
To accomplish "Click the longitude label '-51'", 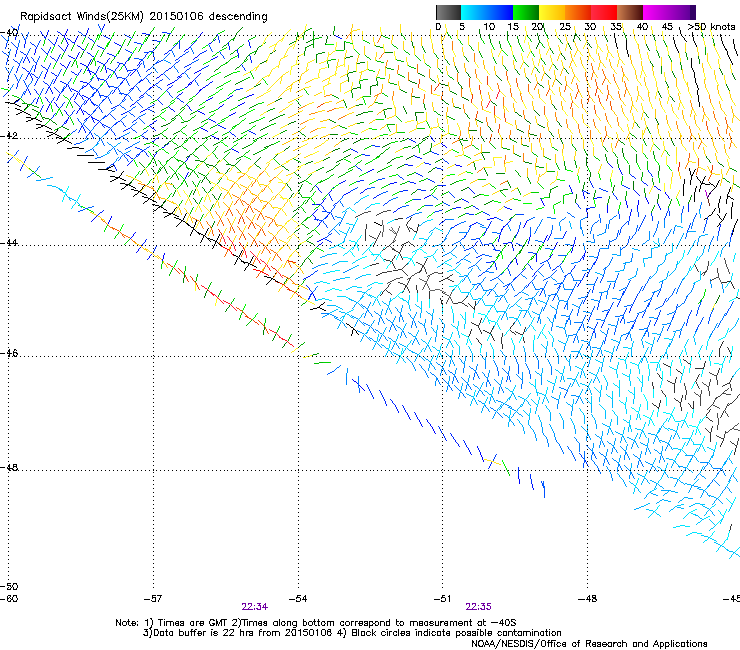I will point(442,599).
